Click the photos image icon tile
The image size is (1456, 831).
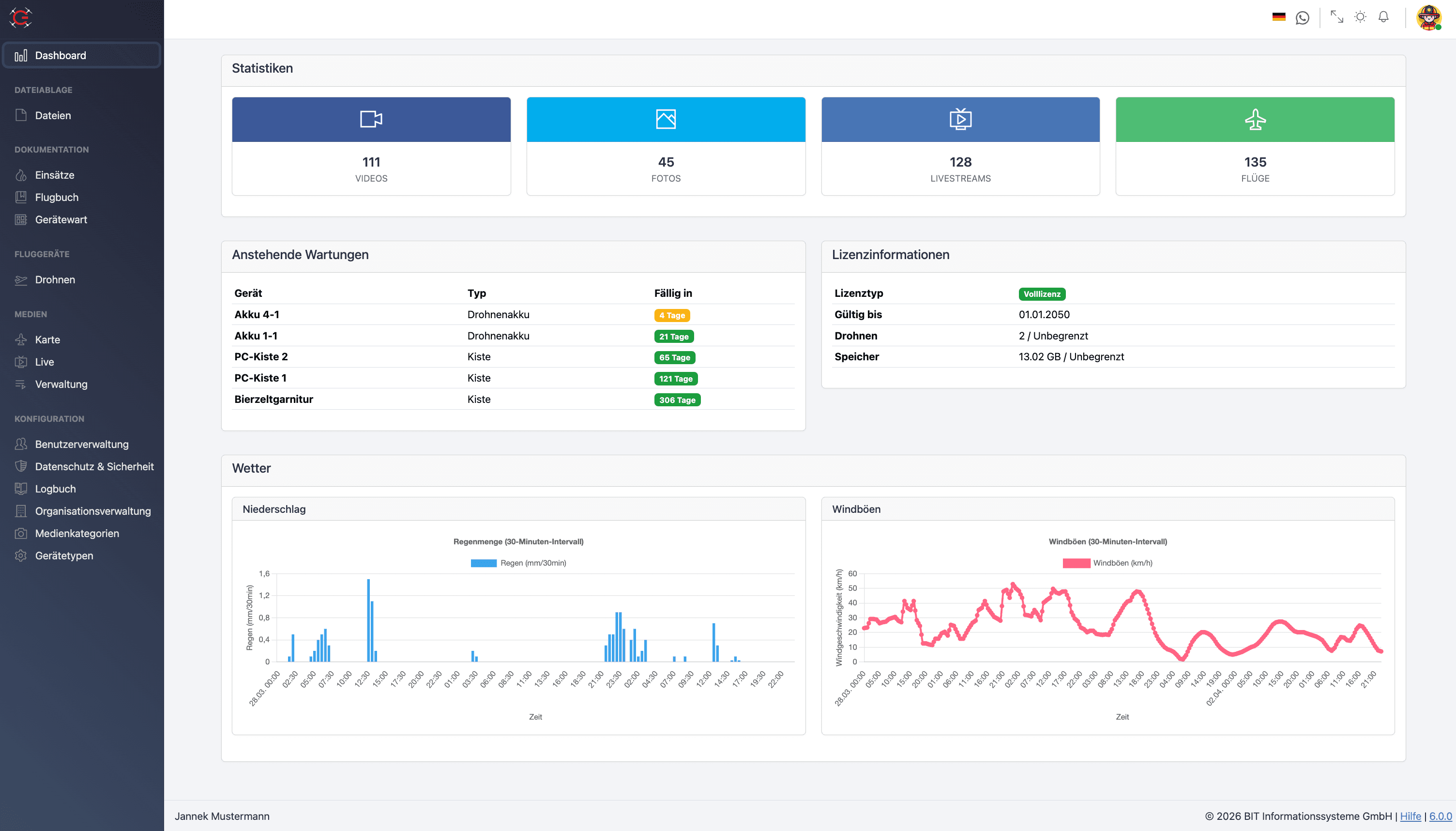point(666,119)
